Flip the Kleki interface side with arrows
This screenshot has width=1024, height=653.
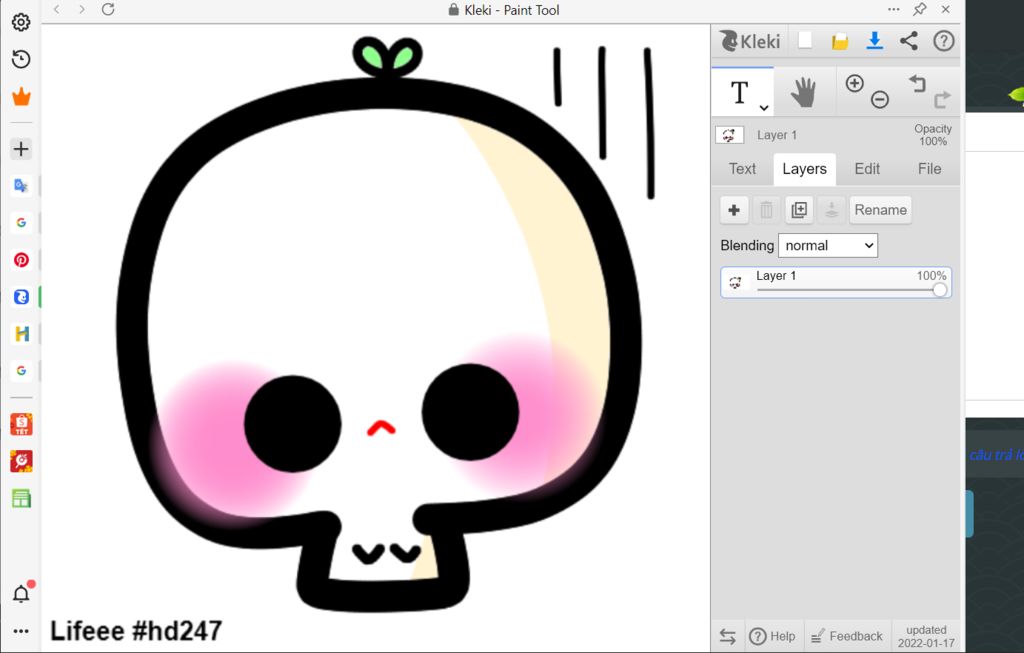click(x=728, y=636)
